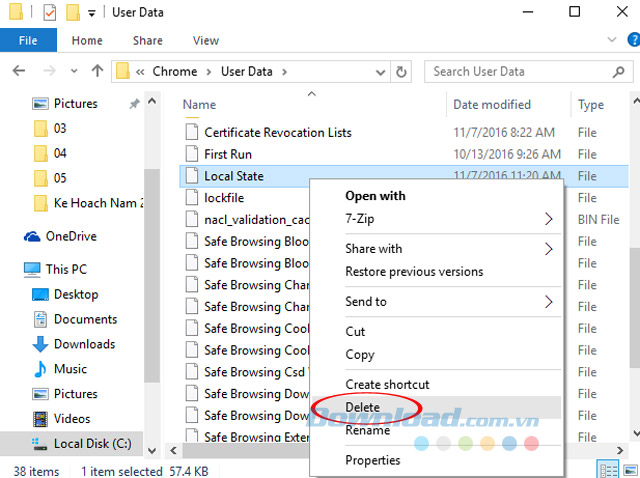Refresh the User Data folder
640x478 pixels.
[x=402, y=72]
